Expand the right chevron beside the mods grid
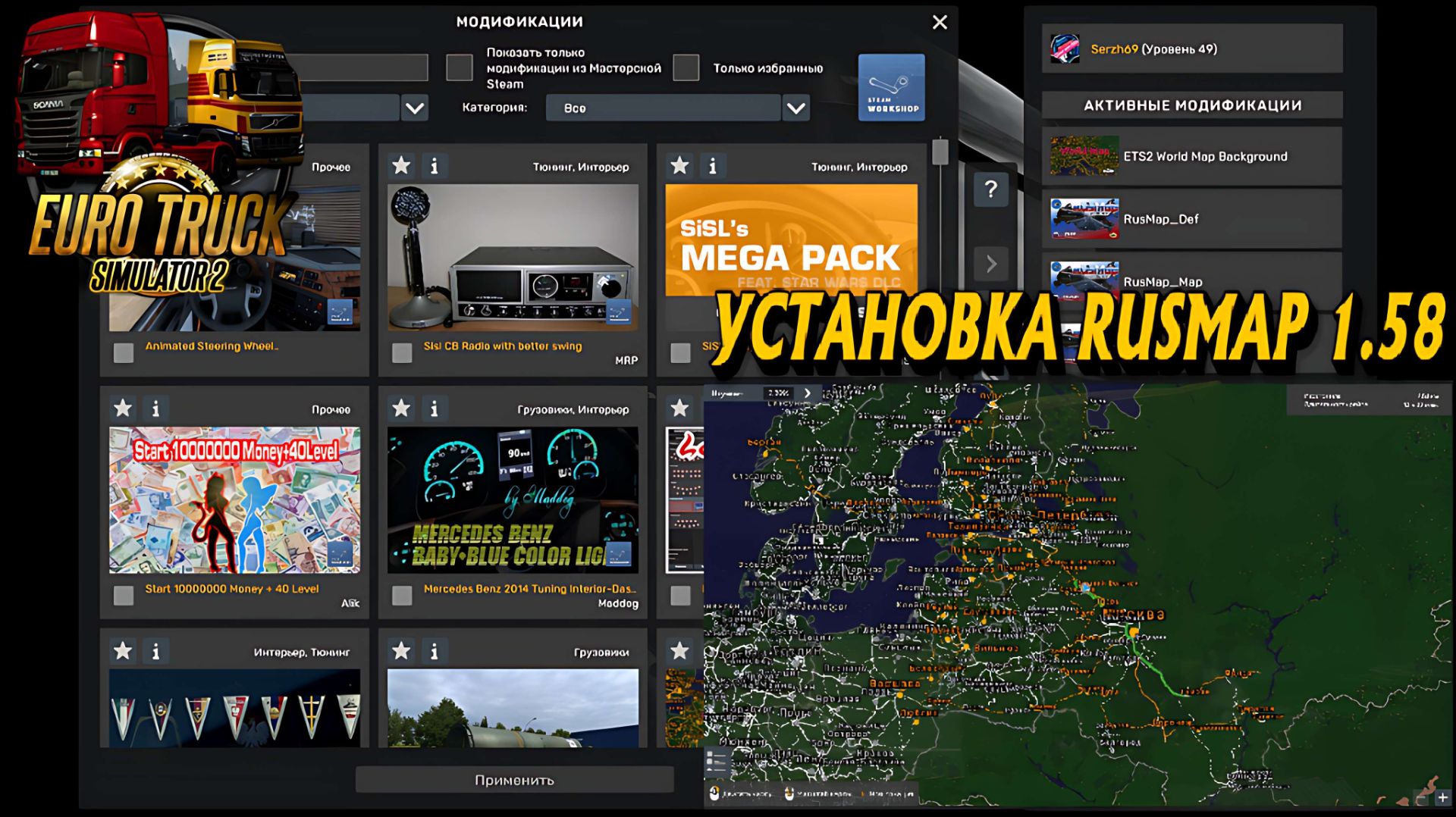 (x=991, y=264)
